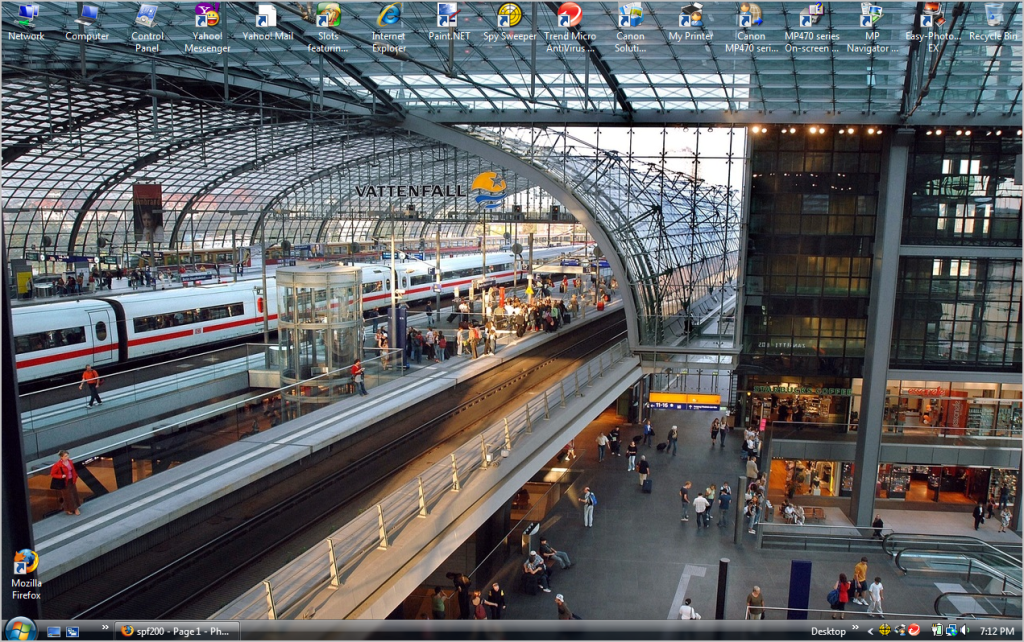
Task: Click the Windows Start orb
Action: (x=19, y=630)
